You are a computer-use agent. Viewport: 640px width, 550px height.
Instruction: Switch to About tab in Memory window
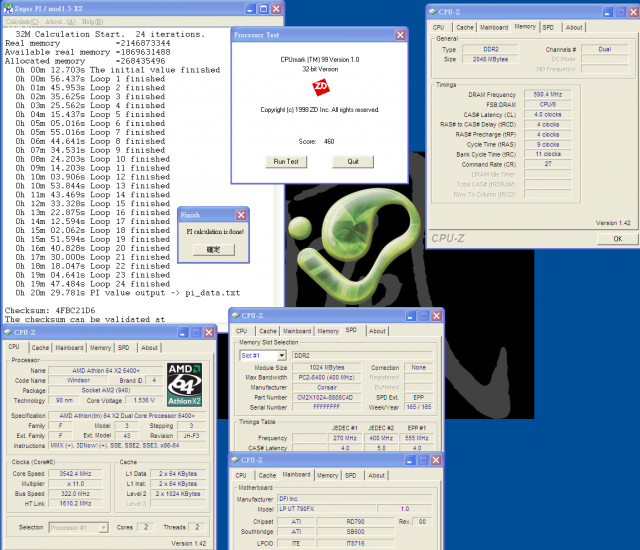[x=574, y=27]
